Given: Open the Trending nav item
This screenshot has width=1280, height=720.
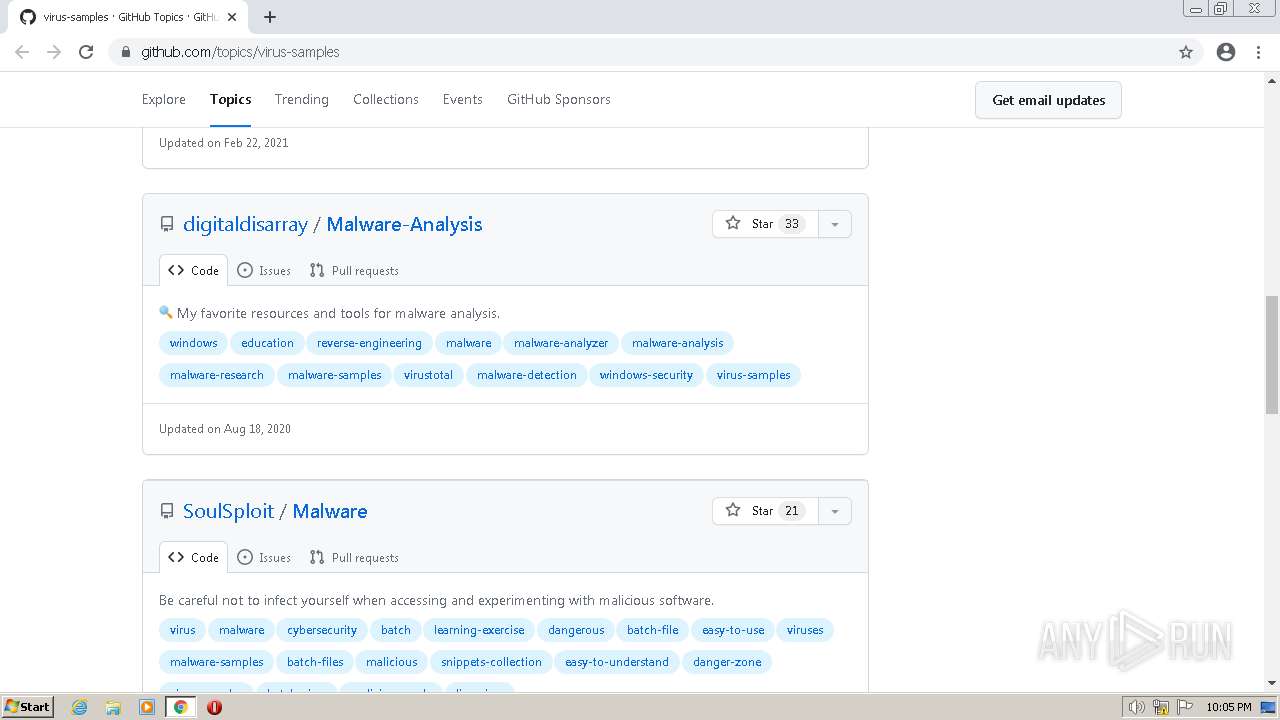Looking at the screenshot, I should click(x=302, y=99).
